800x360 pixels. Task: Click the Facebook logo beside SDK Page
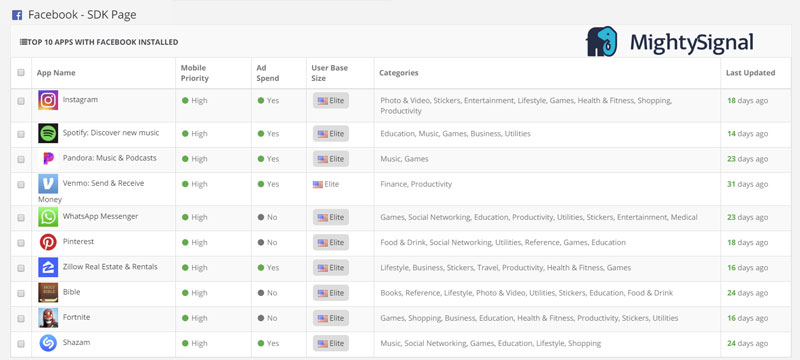click(x=17, y=15)
